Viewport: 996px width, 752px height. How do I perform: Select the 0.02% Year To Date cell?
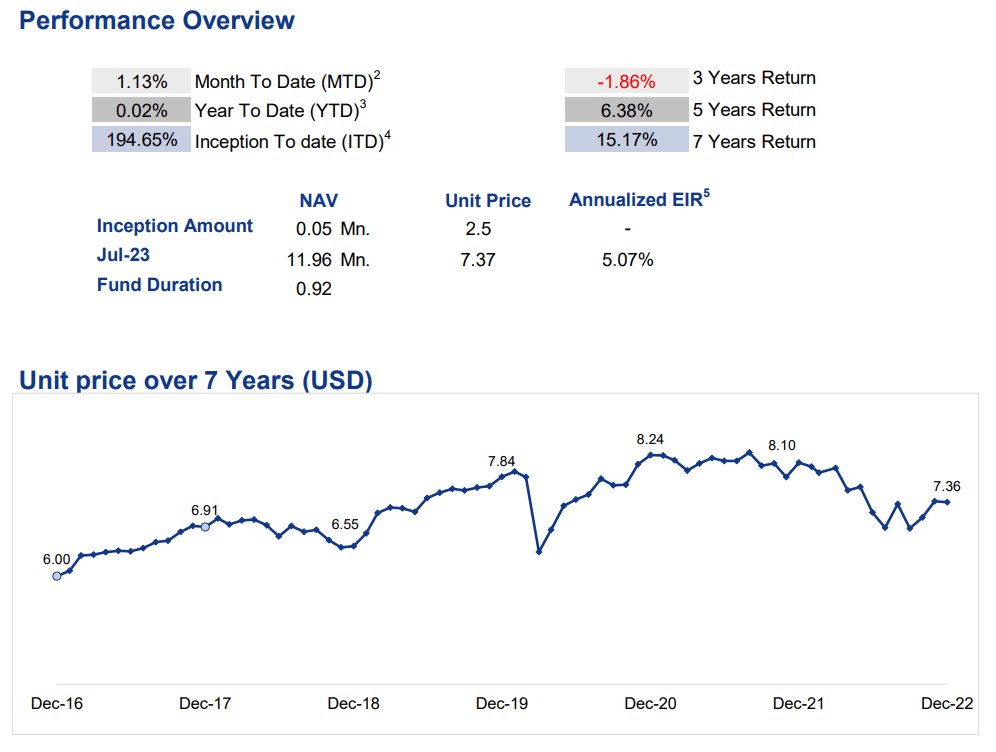pyautogui.click(x=142, y=110)
